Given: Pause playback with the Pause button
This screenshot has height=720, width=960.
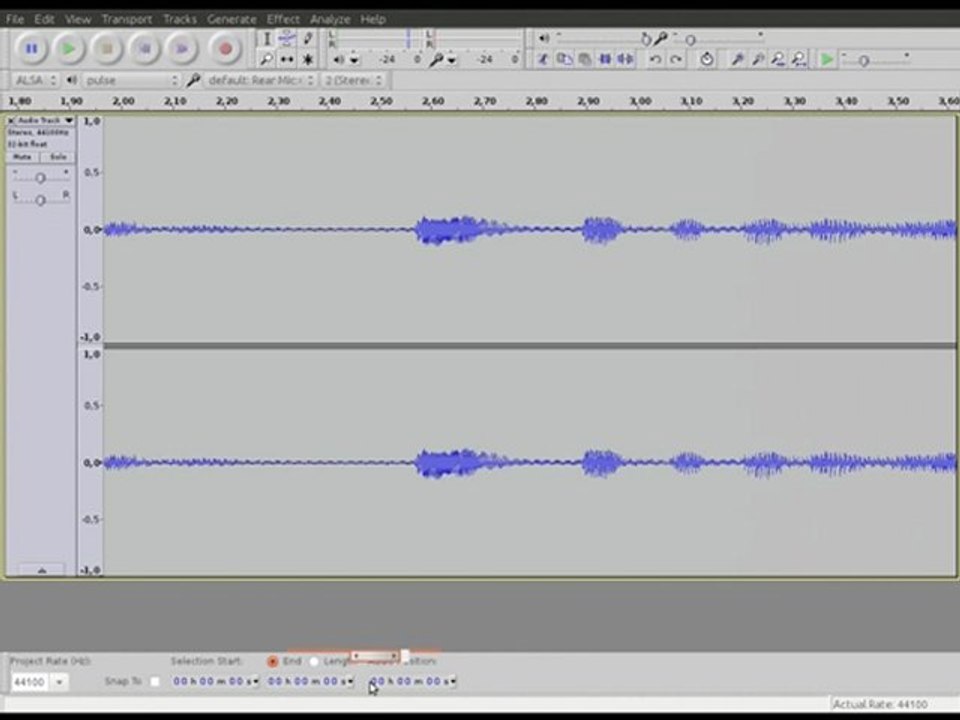Looking at the screenshot, I should click(x=31, y=48).
